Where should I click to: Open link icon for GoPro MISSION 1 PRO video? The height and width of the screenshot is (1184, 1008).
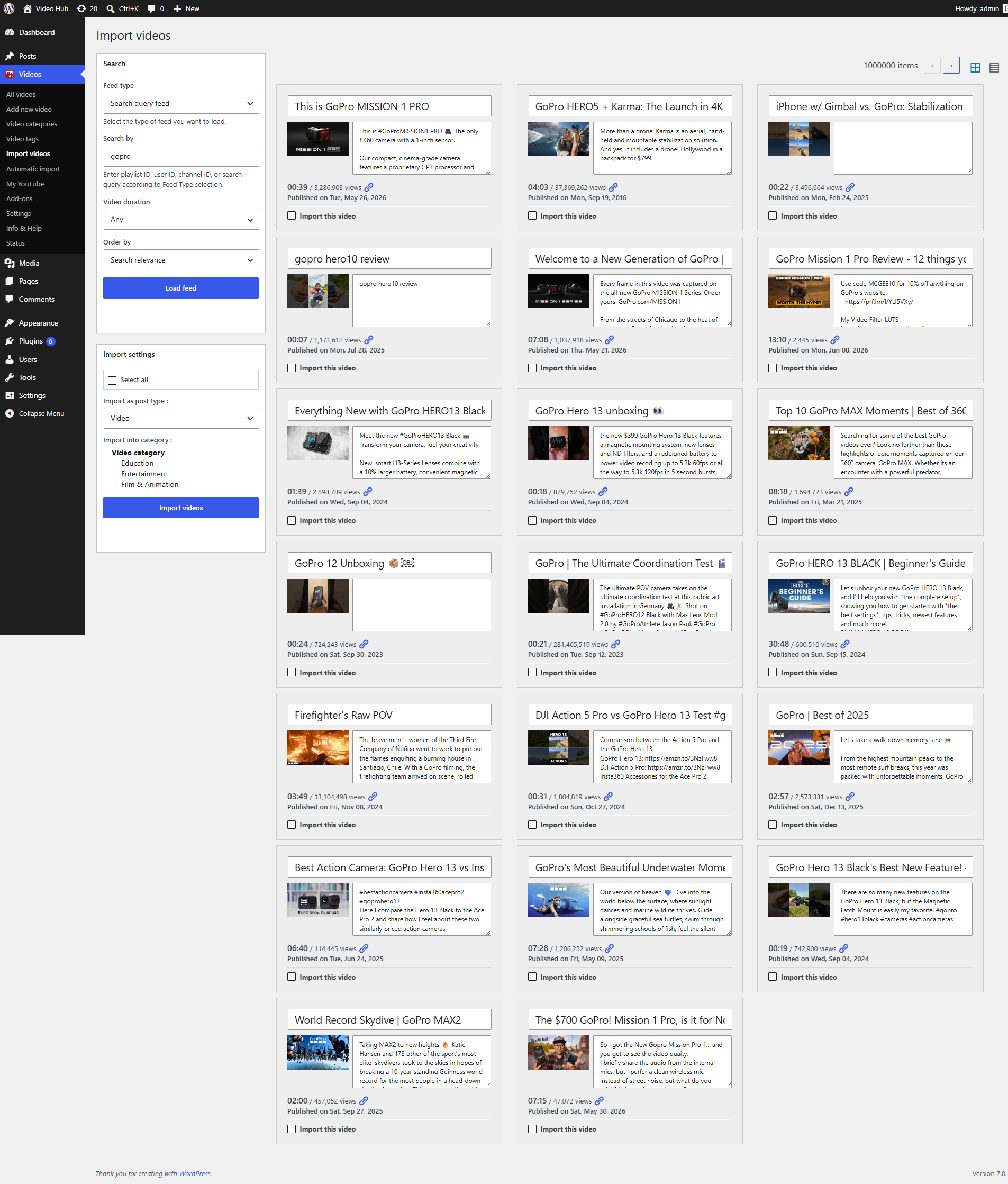tap(369, 187)
